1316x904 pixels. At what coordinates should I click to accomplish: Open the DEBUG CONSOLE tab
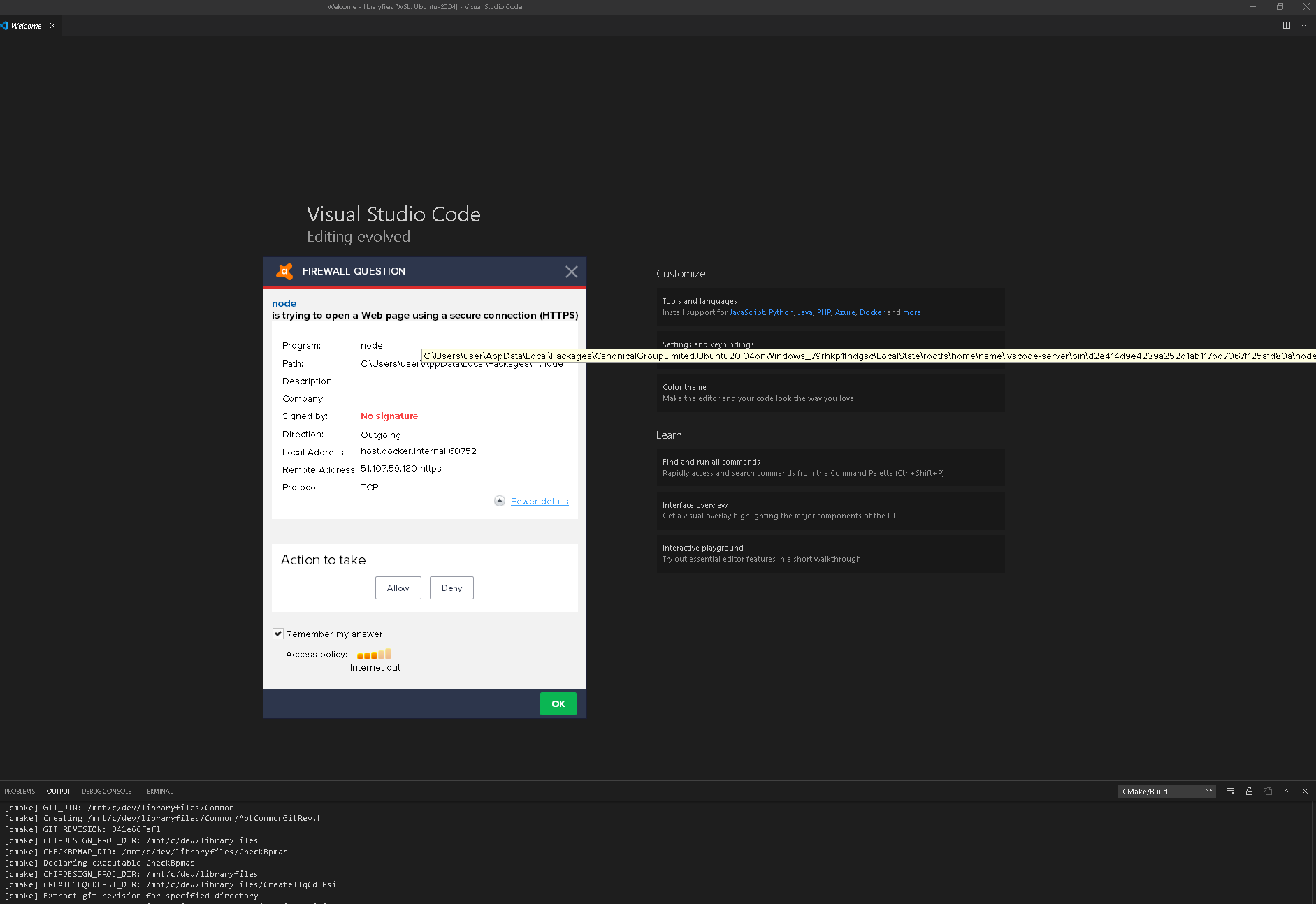[x=106, y=791]
